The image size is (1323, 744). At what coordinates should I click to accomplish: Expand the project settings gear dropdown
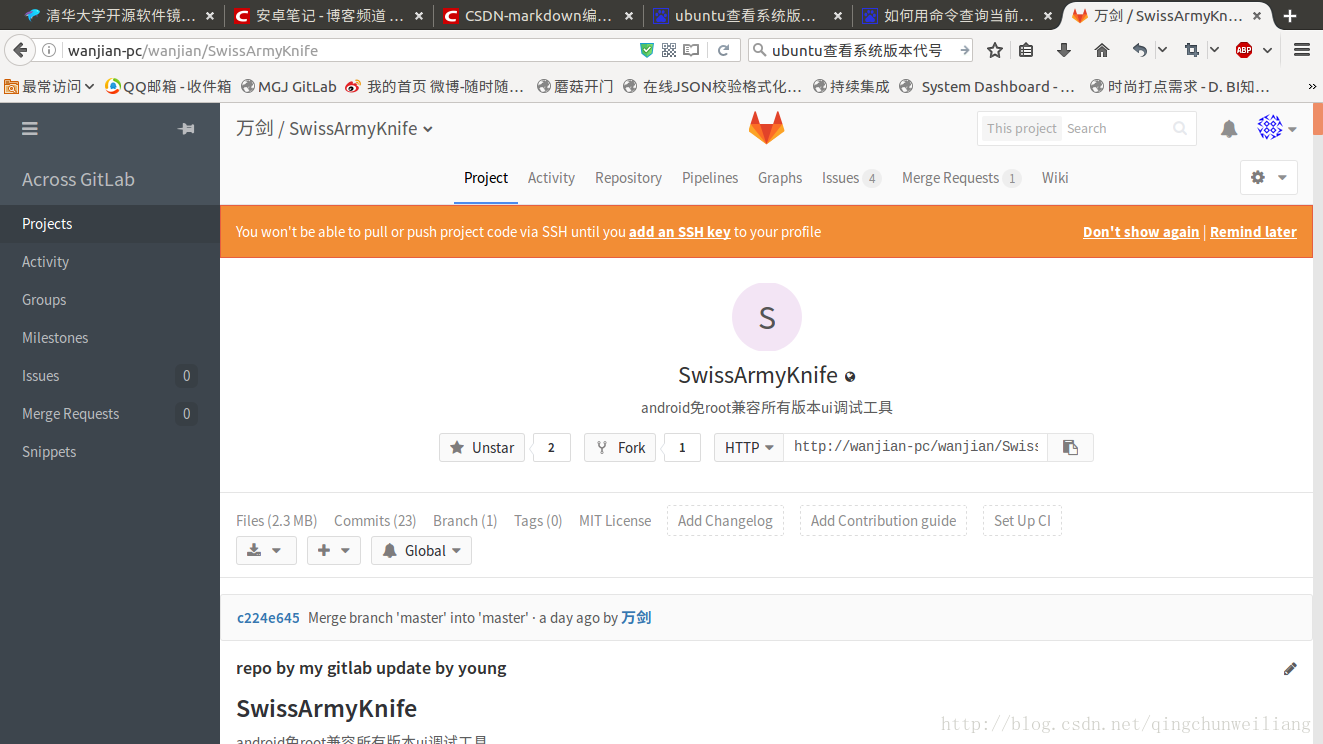[1269, 177]
